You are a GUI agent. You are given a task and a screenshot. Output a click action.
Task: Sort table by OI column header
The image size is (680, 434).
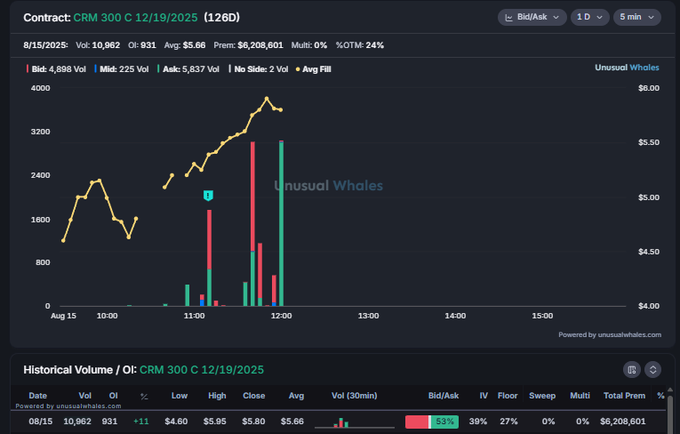(x=113, y=395)
